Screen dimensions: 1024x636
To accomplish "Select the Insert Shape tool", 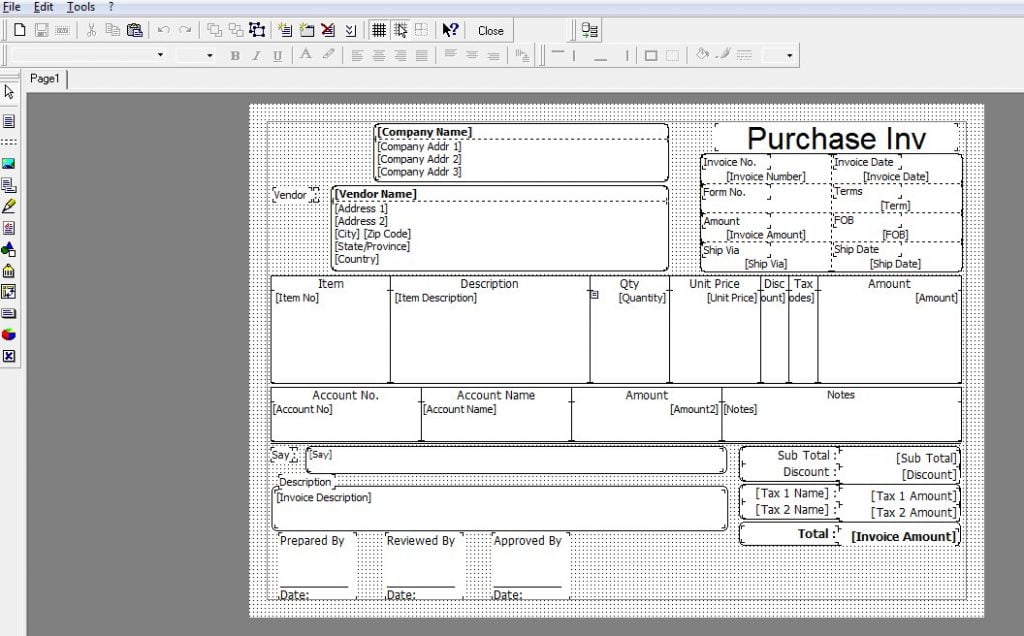I will pyautogui.click(x=9, y=249).
